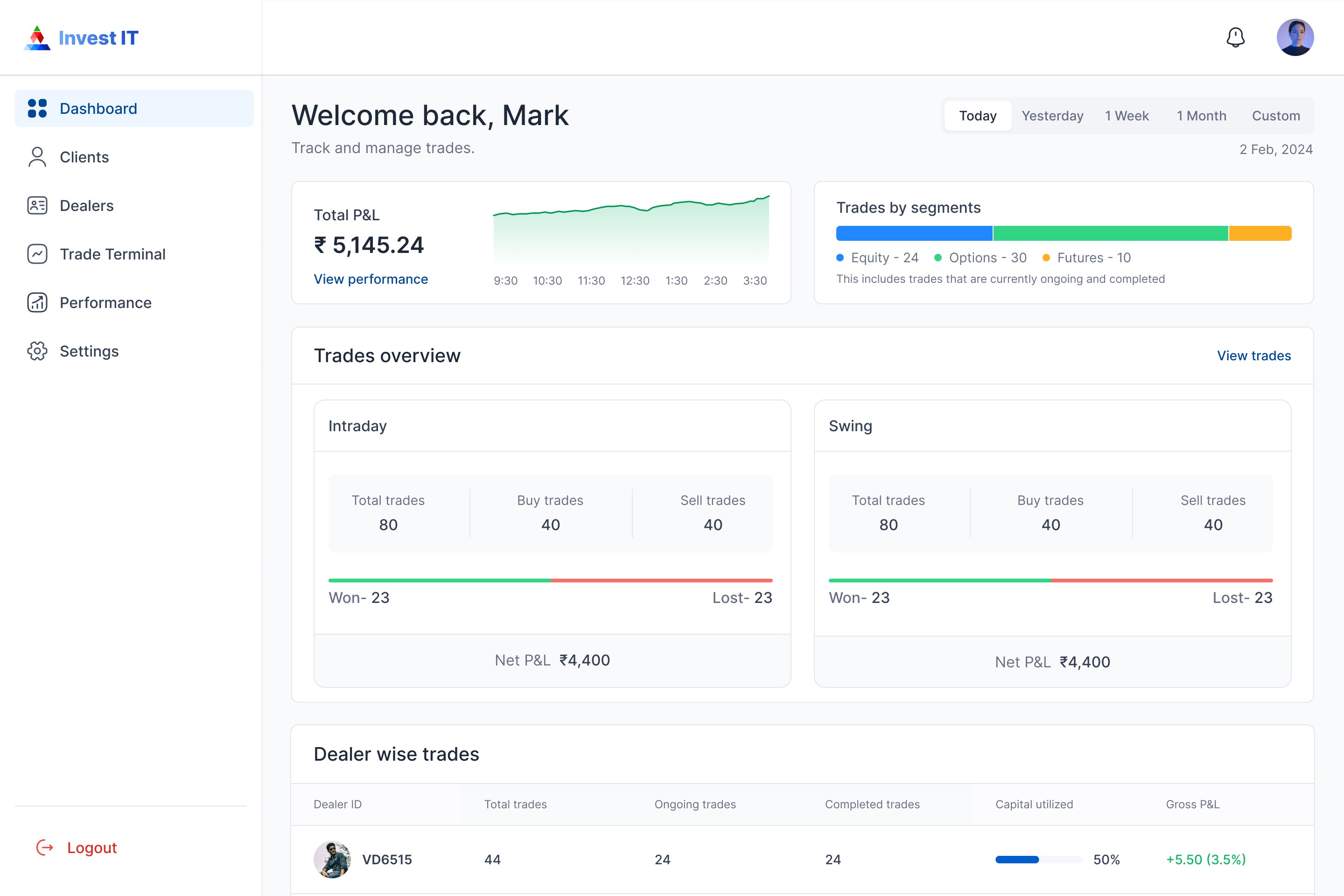Click the green Options segment bar
1344x896 pixels.
[x=1110, y=233]
